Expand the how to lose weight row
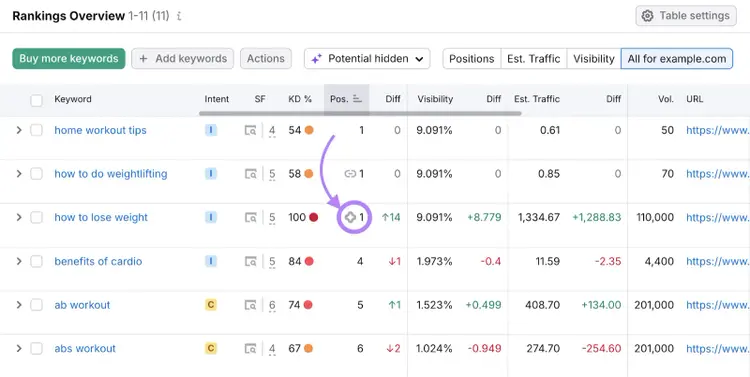This screenshot has height=377, width=750. (x=19, y=217)
